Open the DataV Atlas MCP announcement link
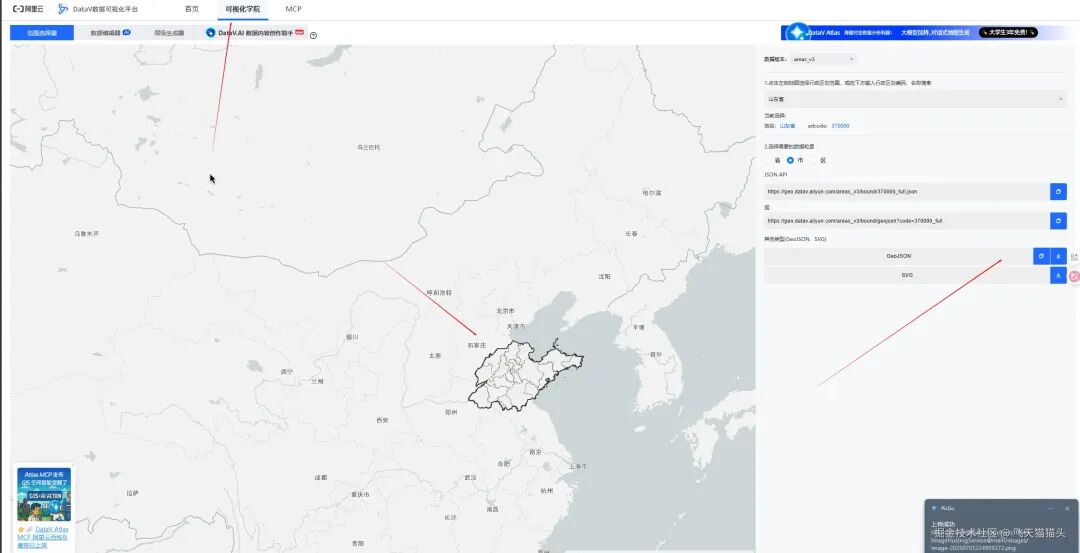The width and height of the screenshot is (1080, 553). coord(43,537)
